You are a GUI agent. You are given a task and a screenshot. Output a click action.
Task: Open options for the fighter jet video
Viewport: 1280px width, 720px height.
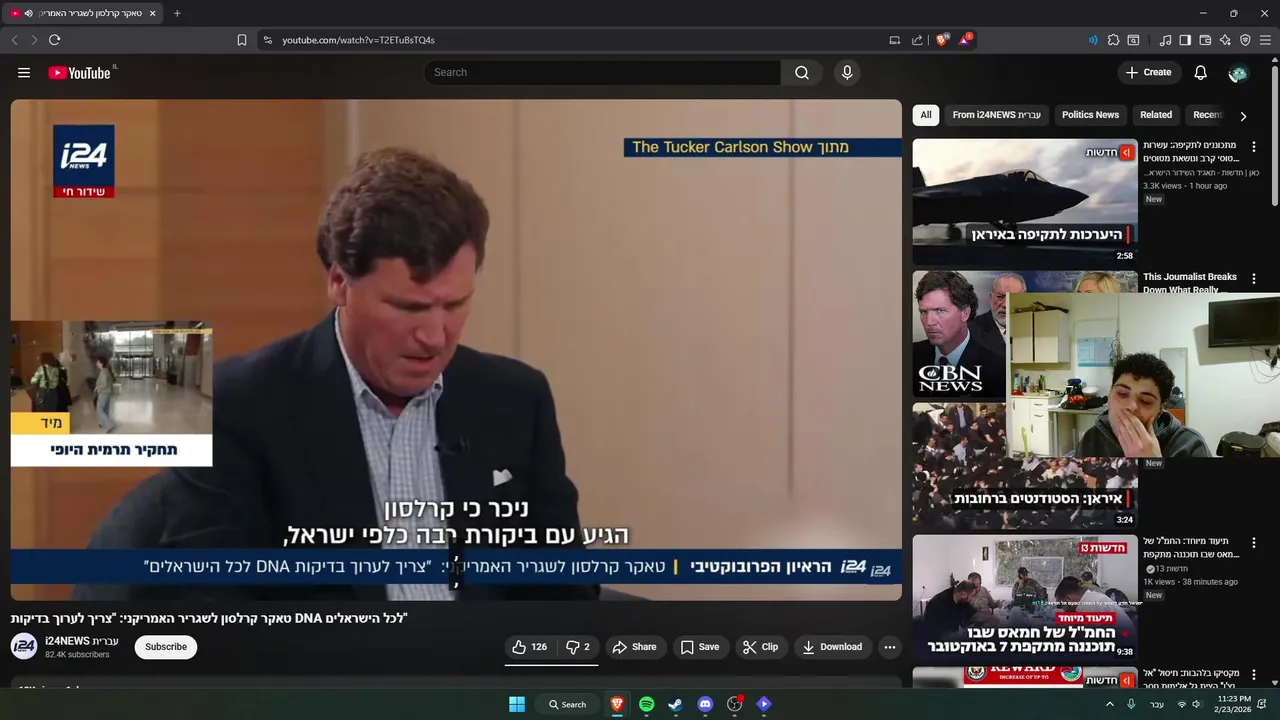pyautogui.click(x=1254, y=146)
